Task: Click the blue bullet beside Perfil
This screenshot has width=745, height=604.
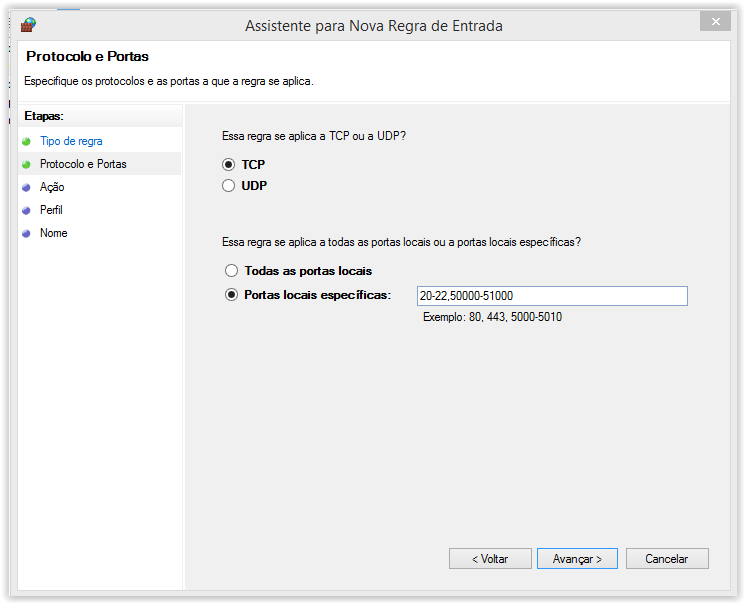Action: tap(26, 210)
